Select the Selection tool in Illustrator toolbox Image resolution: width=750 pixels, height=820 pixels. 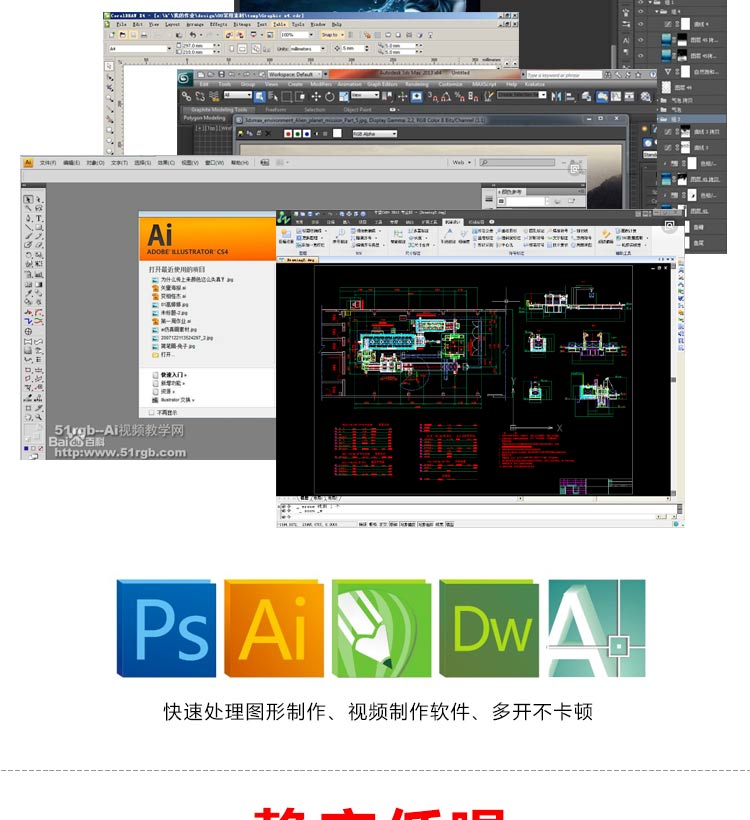(28, 199)
